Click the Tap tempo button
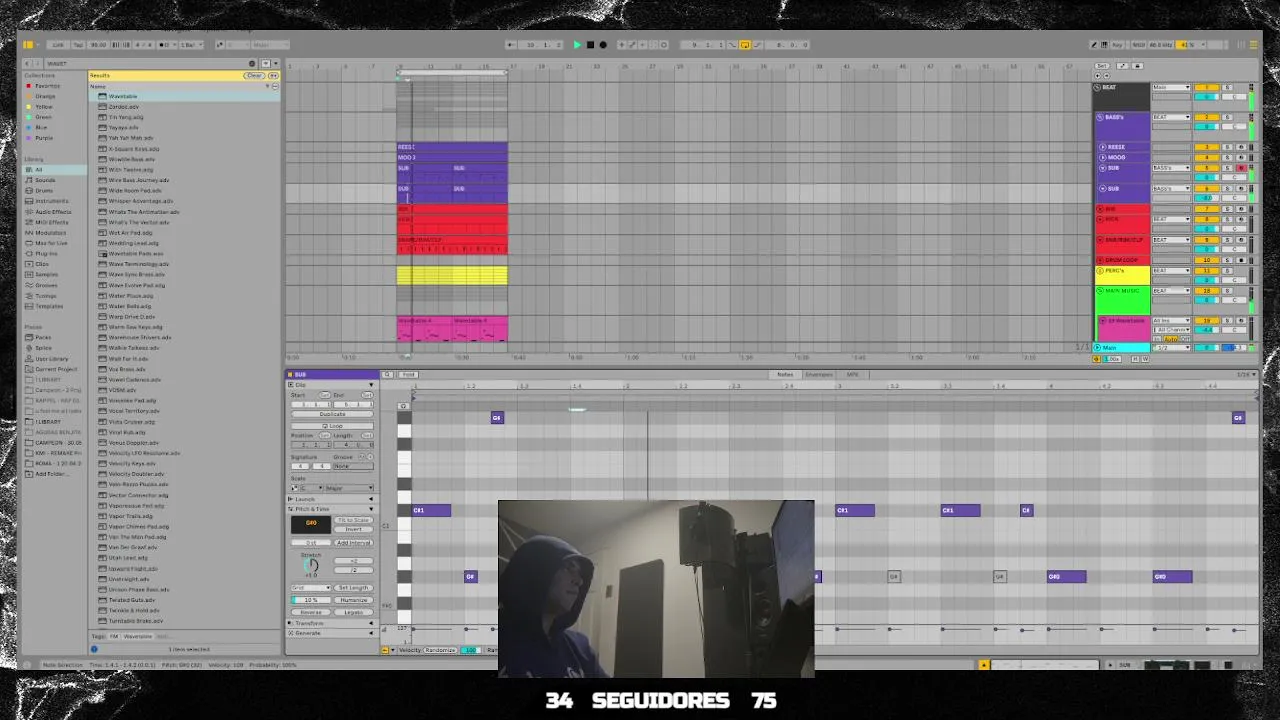 click(76, 45)
